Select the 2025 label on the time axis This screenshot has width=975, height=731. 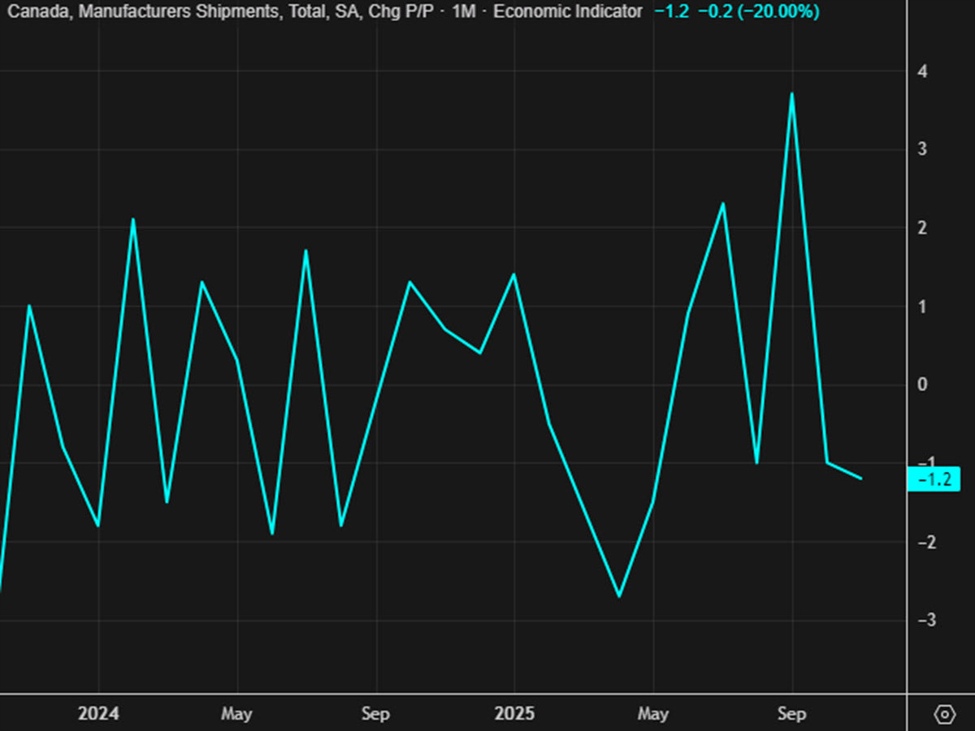pyautogui.click(x=514, y=714)
